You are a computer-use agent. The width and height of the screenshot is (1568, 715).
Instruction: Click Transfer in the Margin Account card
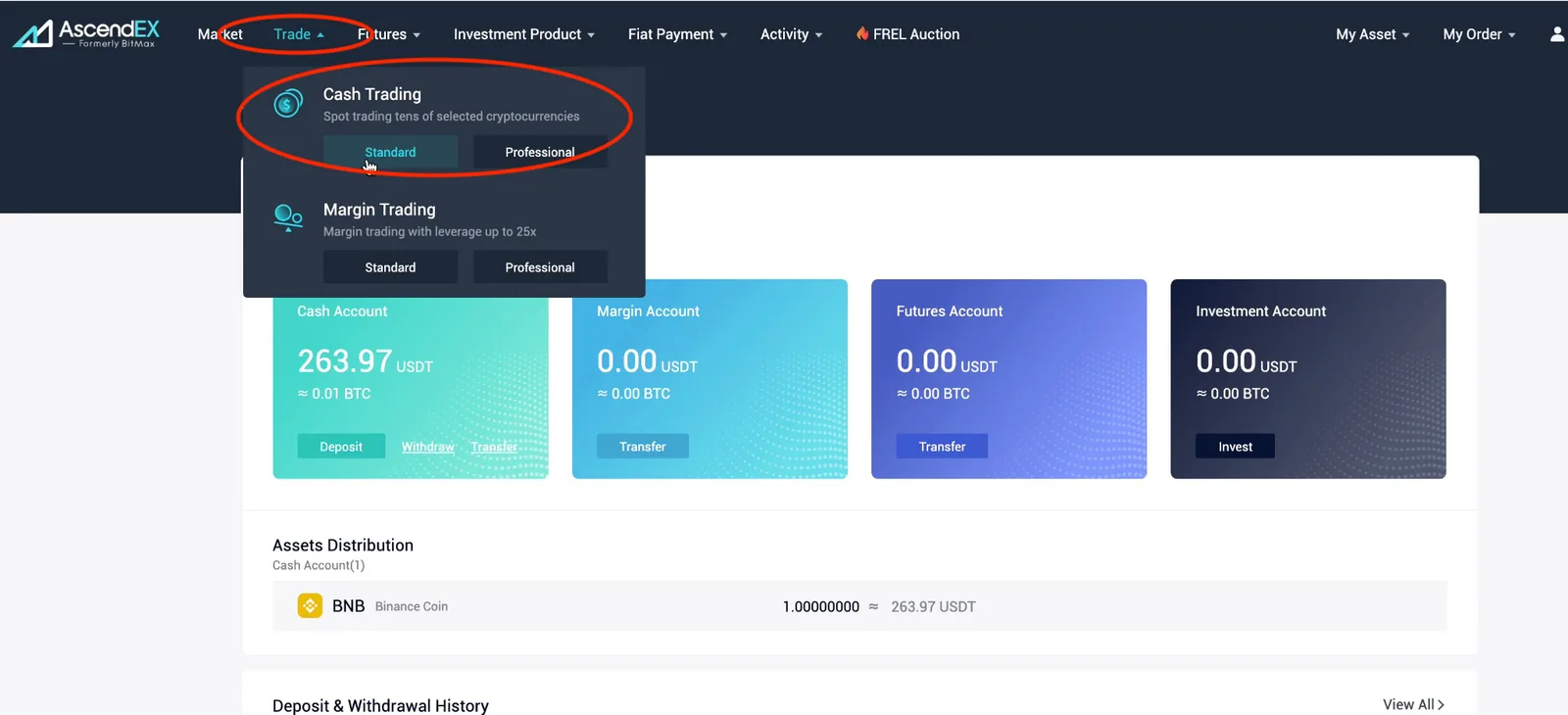point(643,447)
